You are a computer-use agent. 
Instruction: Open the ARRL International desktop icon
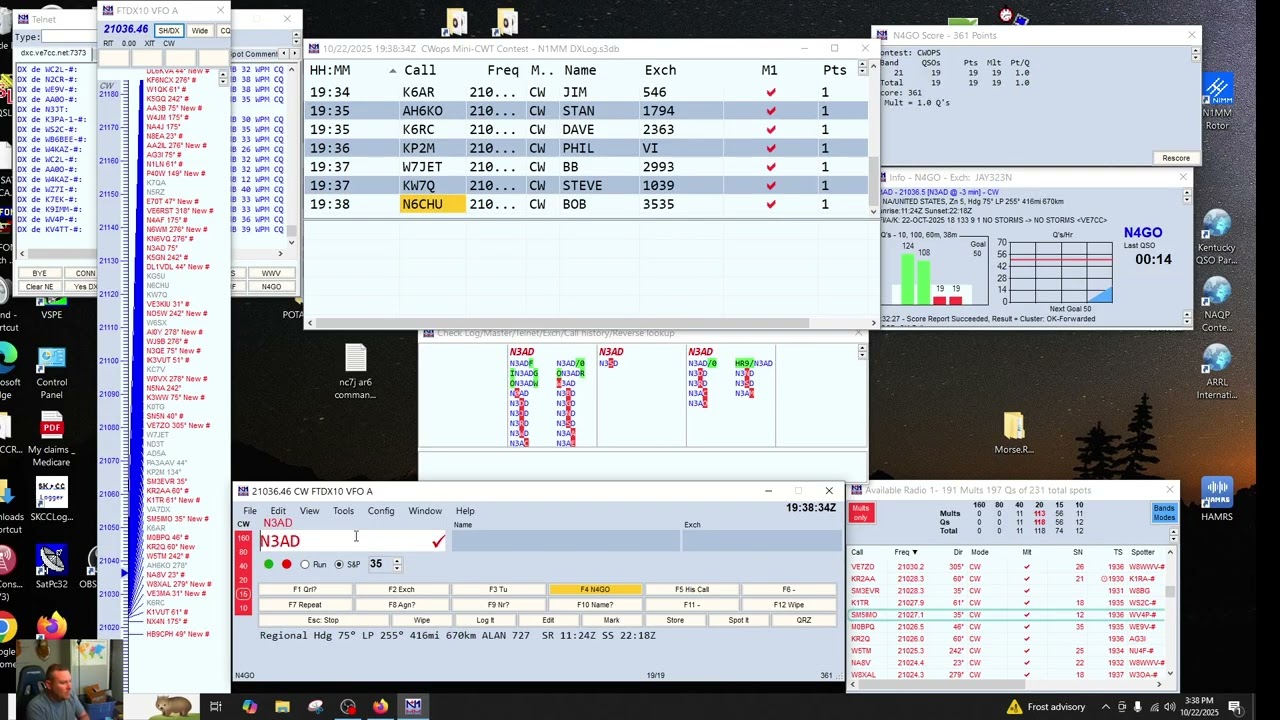[x=1217, y=372]
